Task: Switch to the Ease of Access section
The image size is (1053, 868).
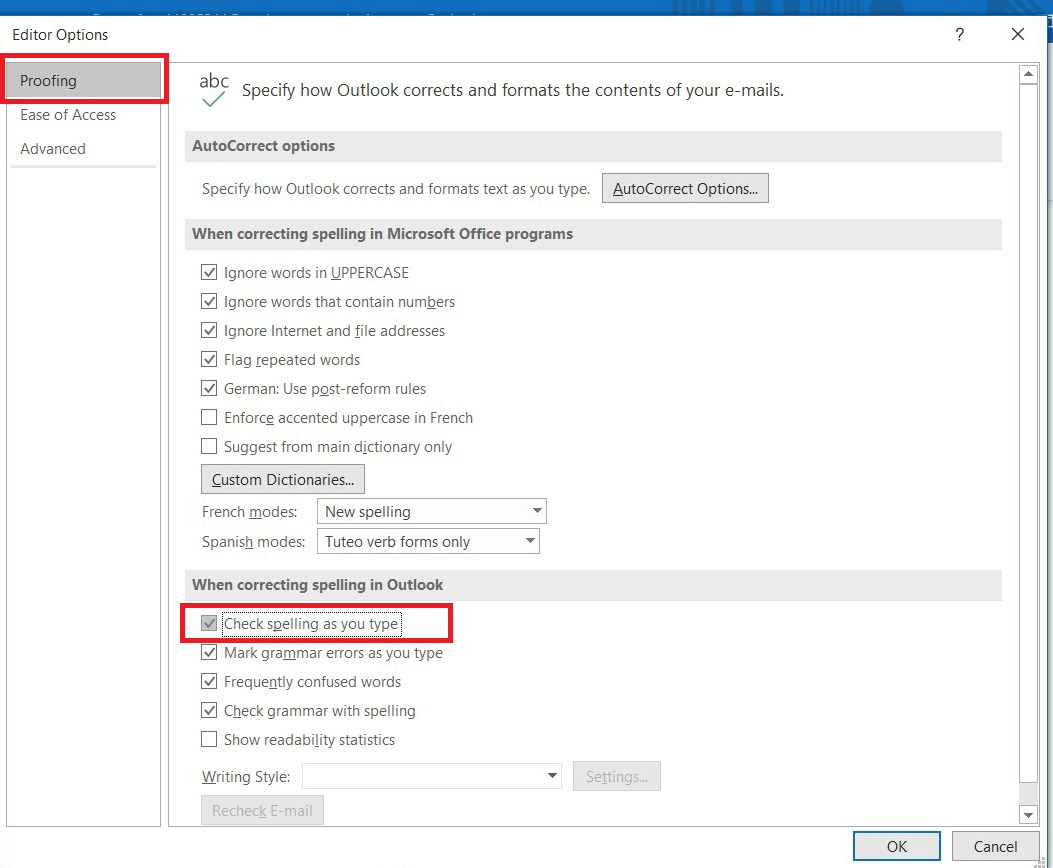Action: tap(67, 115)
